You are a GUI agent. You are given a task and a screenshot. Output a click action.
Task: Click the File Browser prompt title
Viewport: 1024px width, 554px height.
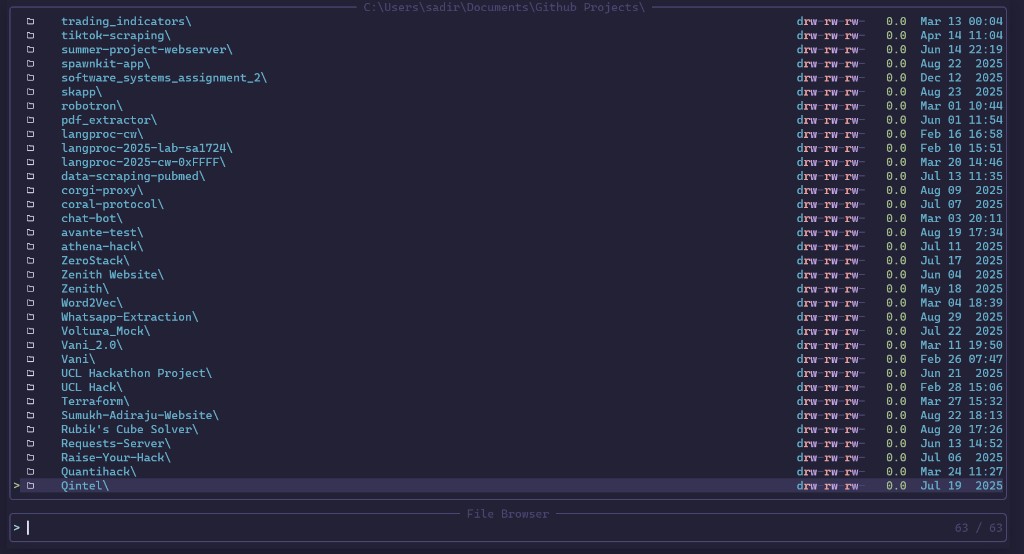coord(507,514)
